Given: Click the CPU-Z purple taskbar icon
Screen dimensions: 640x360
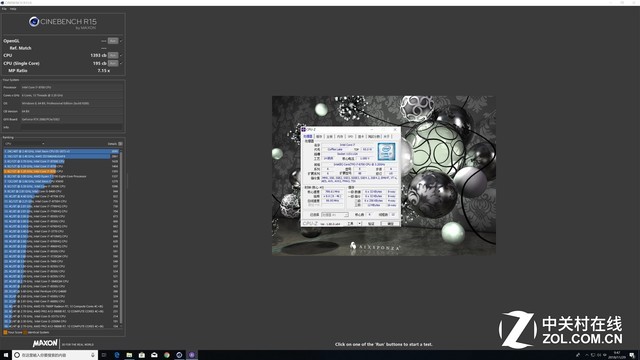Looking at the screenshot, I should tap(191, 355).
